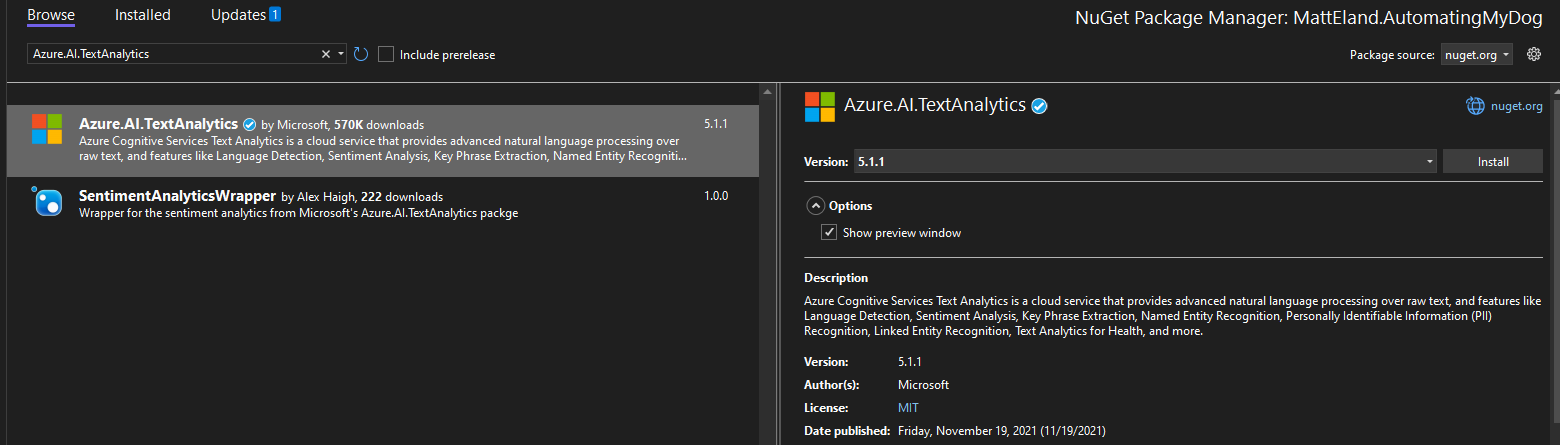Viewport: 1560px width, 445px height.
Task: Click the verified badge beside Azure.AI.TextAnalytics in the list
Action: click(249, 124)
